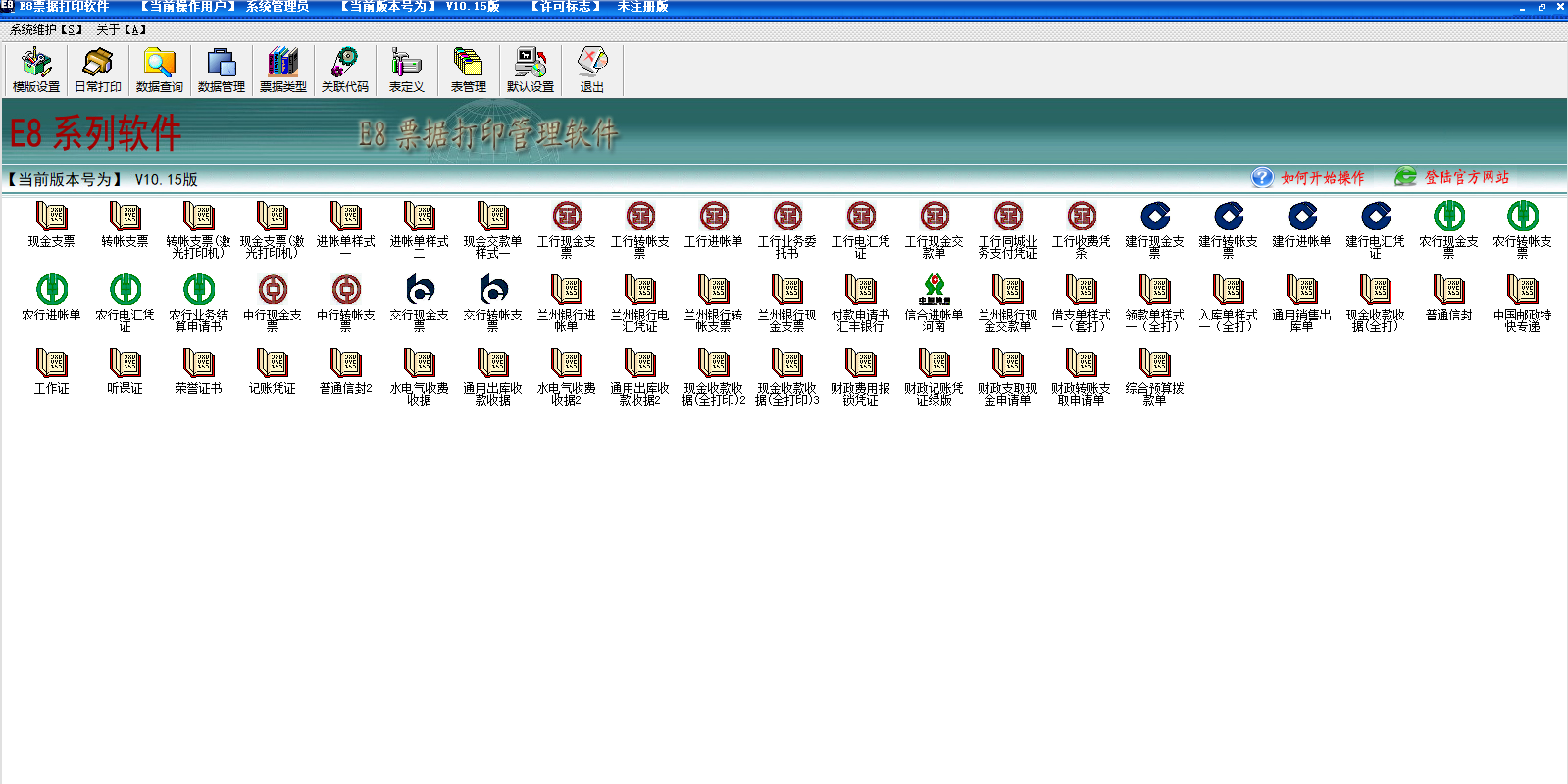Select the 工作证 template icon

click(52, 371)
